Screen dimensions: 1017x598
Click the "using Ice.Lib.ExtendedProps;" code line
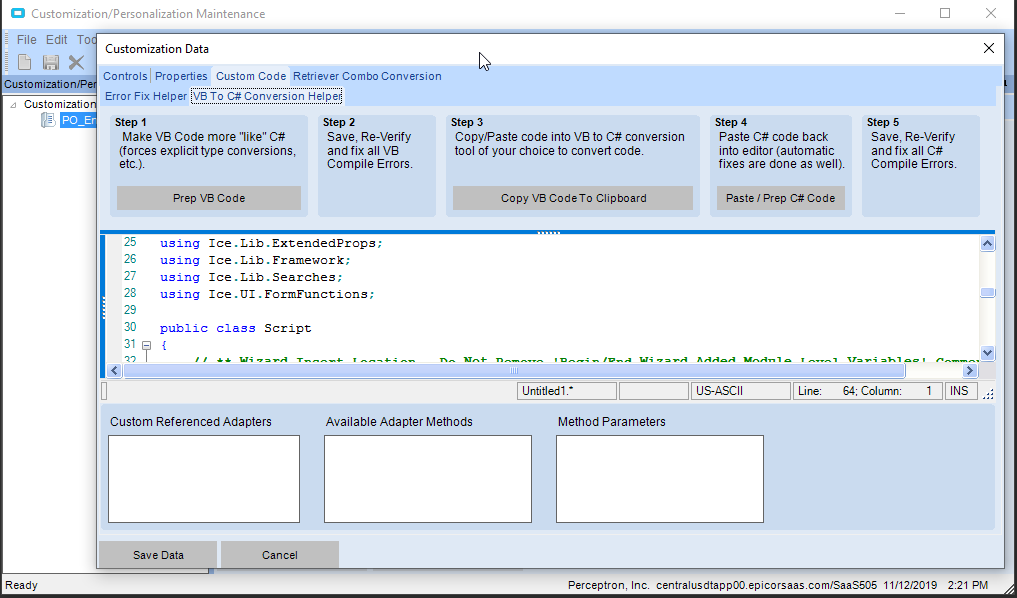pyautogui.click(x=272, y=243)
